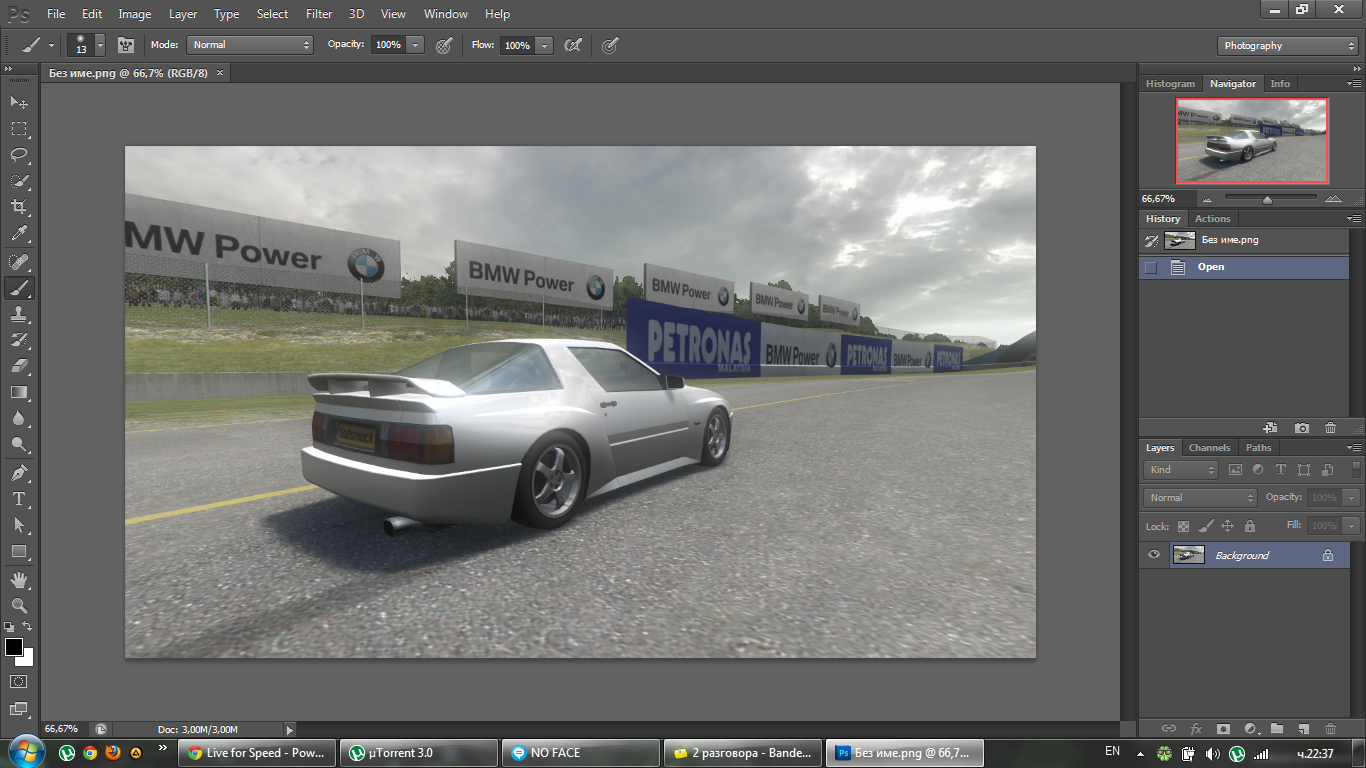Select the Rectangular Marquee tool
The width and height of the screenshot is (1366, 768).
[x=19, y=128]
